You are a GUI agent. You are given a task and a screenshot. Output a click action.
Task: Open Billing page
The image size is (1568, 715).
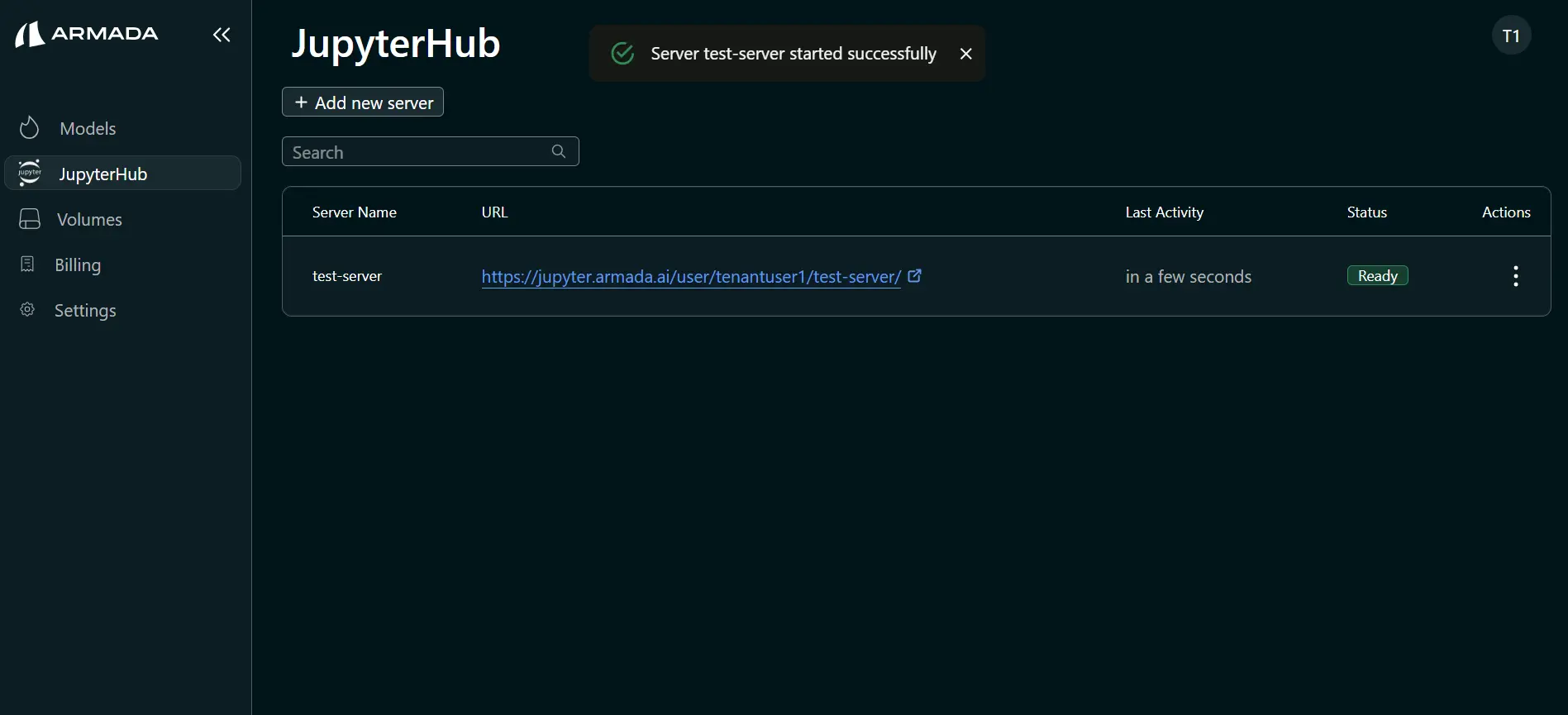pos(122,265)
